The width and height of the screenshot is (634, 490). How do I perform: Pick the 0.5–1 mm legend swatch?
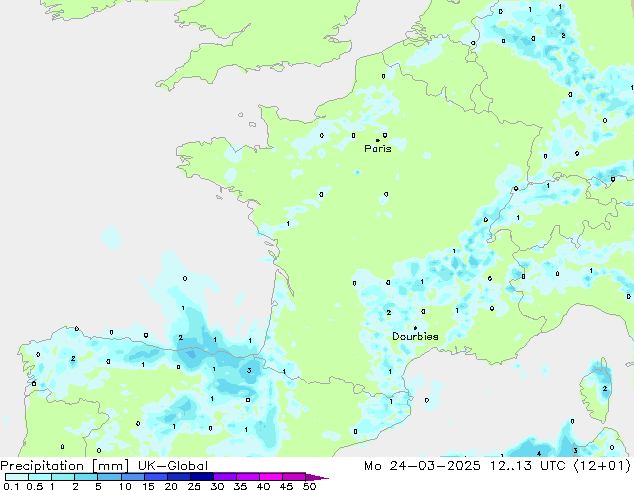[40, 477]
